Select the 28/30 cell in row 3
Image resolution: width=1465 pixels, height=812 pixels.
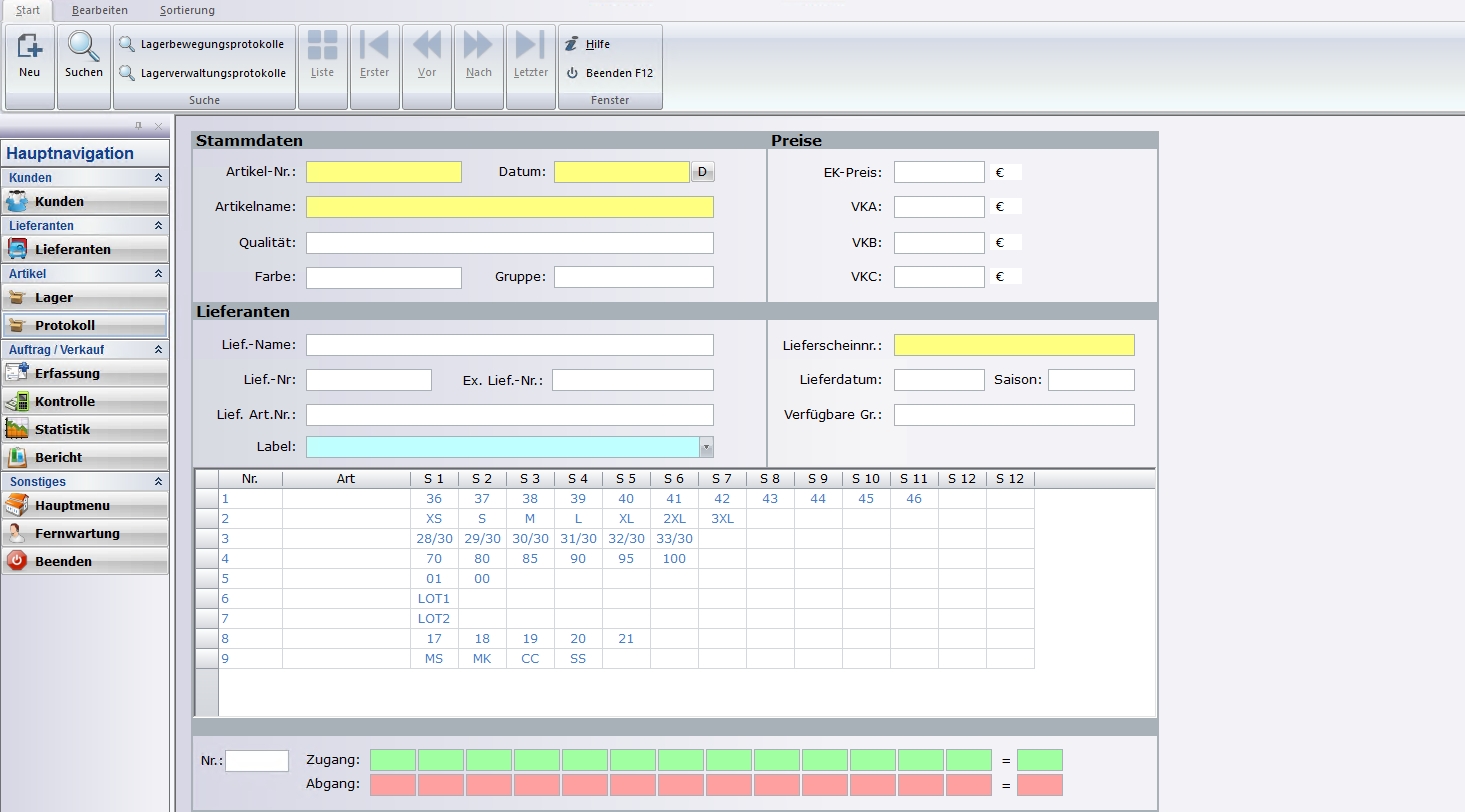pyautogui.click(x=434, y=539)
